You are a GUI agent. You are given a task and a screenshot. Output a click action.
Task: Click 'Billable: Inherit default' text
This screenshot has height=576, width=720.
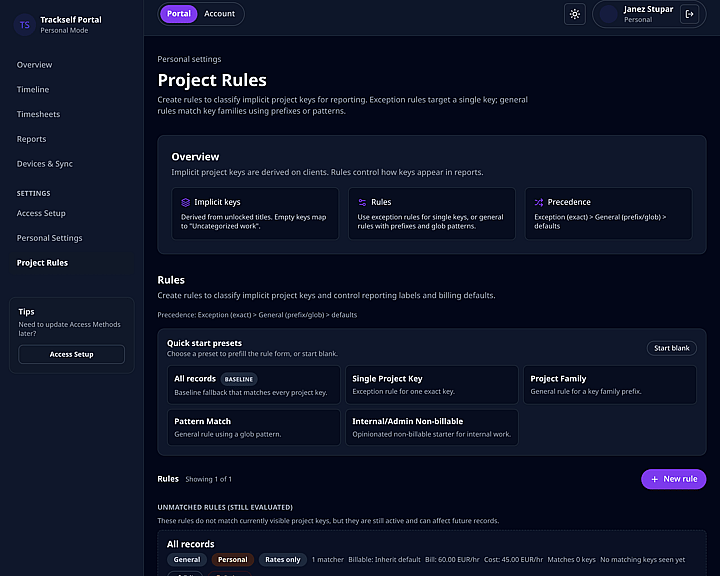coord(384,559)
